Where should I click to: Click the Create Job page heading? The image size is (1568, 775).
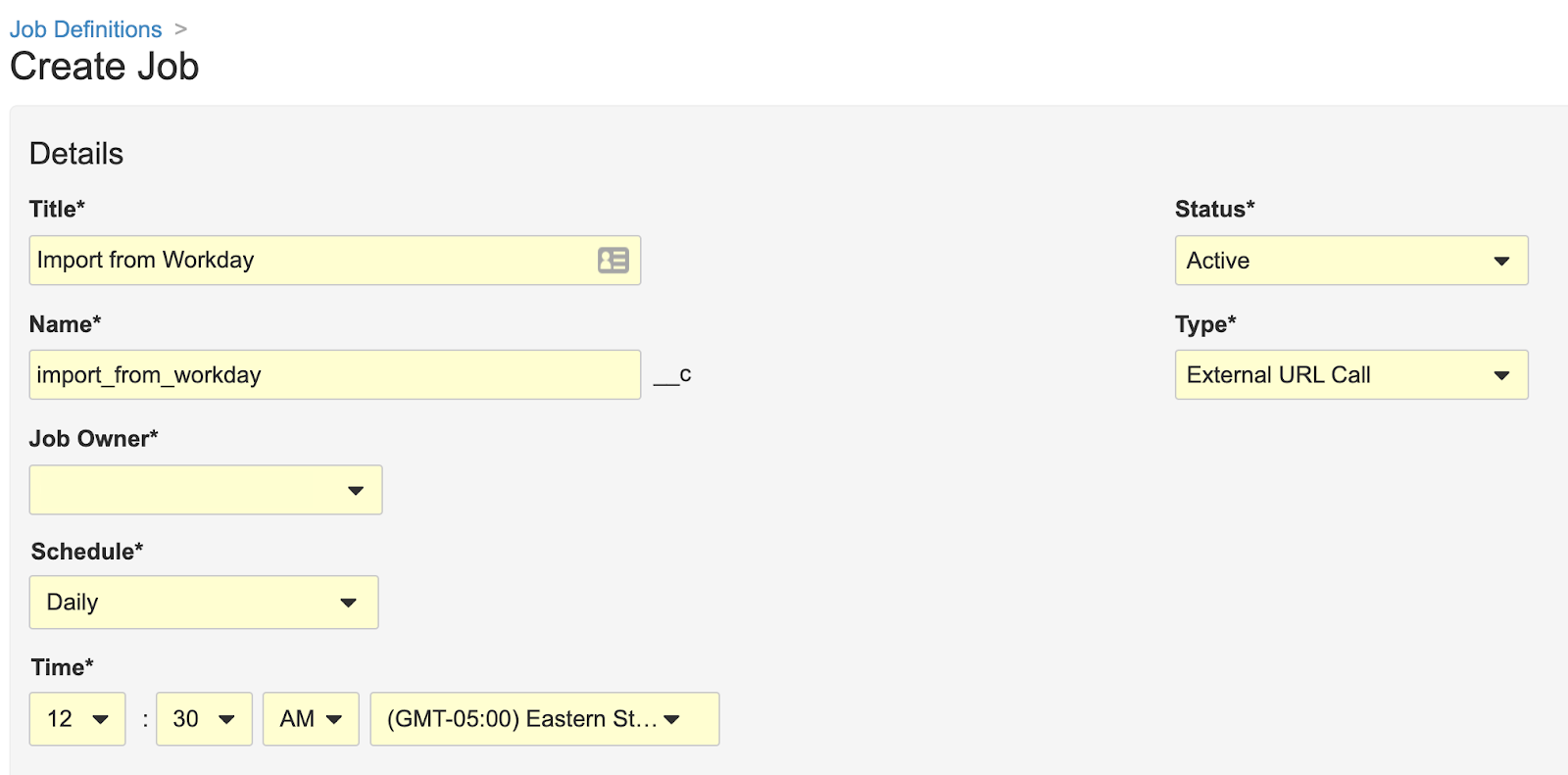tap(105, 67)
